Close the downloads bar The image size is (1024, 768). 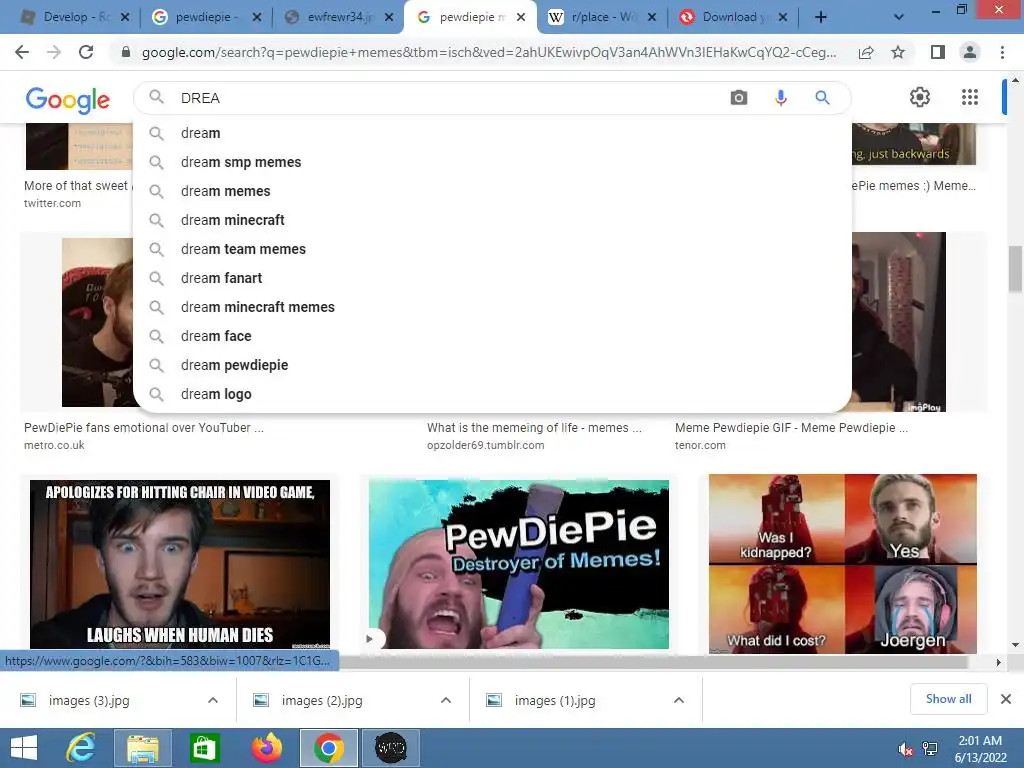pyautogui.click(x=1006, y=699)
